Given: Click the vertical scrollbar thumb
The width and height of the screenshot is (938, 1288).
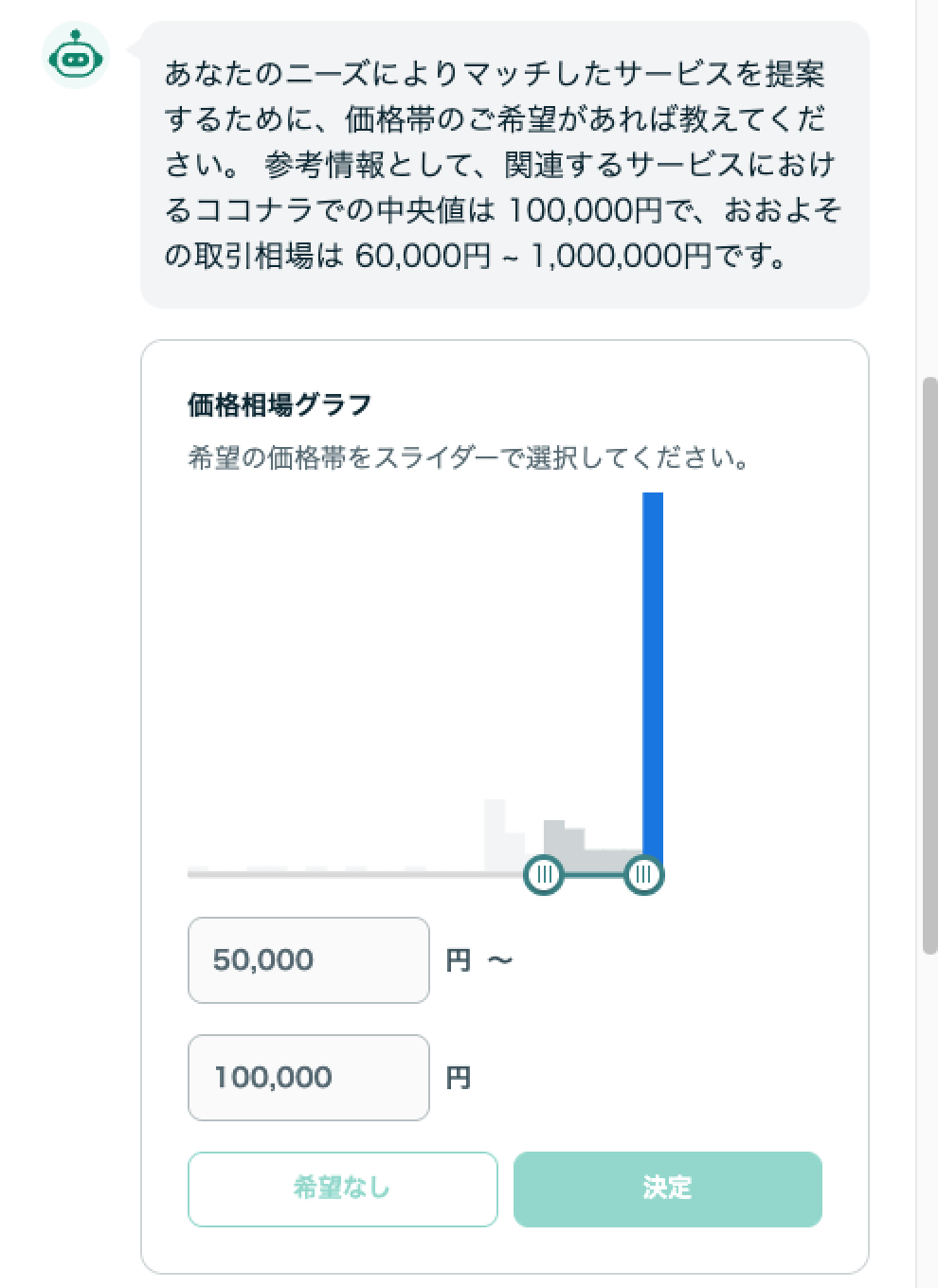Looking at the screenshot, I should [929, 663].
